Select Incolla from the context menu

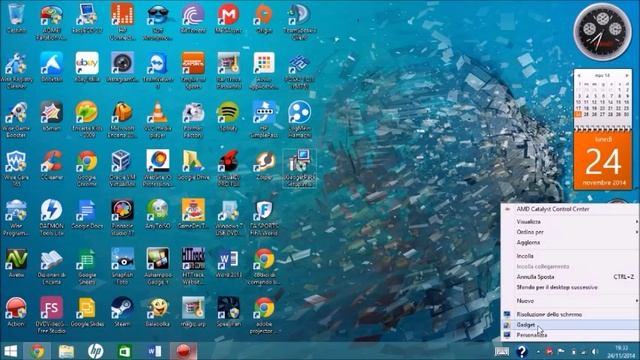(x=570, y=256)
